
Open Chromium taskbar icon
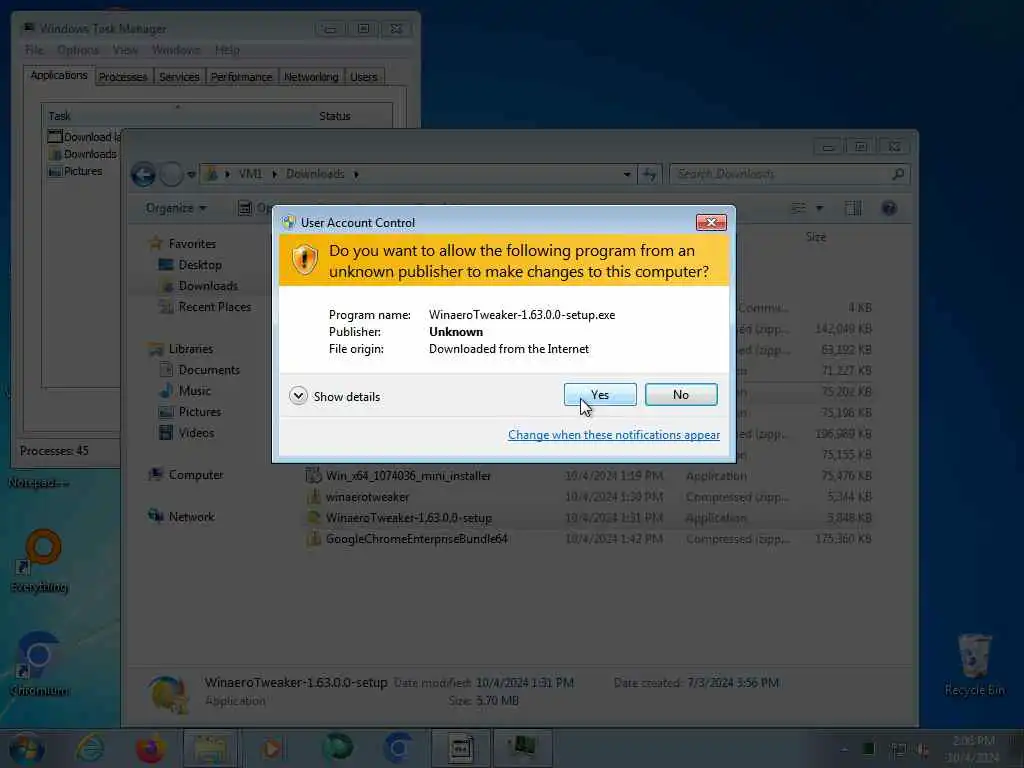point(398,748)
